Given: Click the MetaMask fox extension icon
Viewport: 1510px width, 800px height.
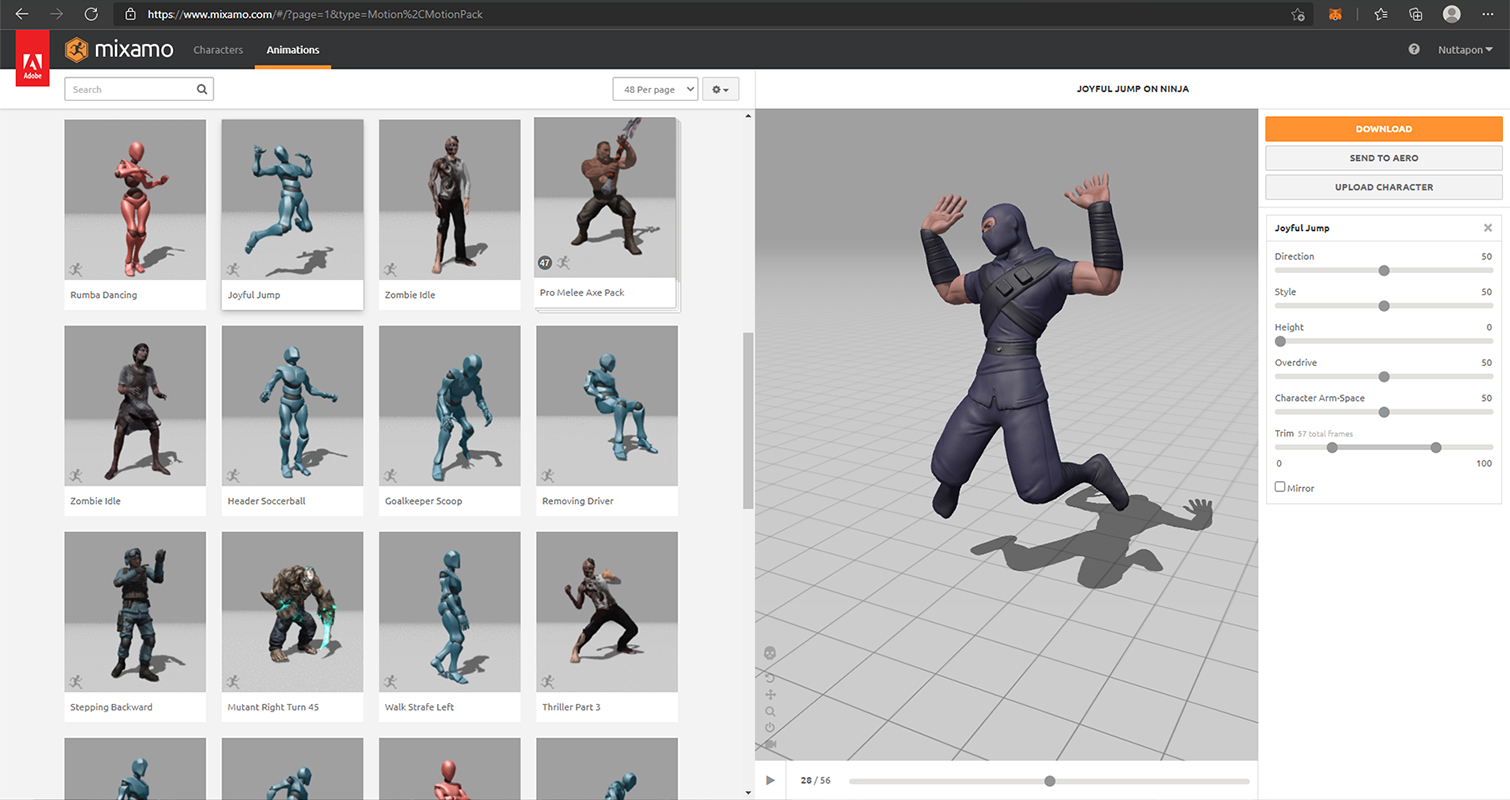Looking at the screenshot, I should point(1335,14).
